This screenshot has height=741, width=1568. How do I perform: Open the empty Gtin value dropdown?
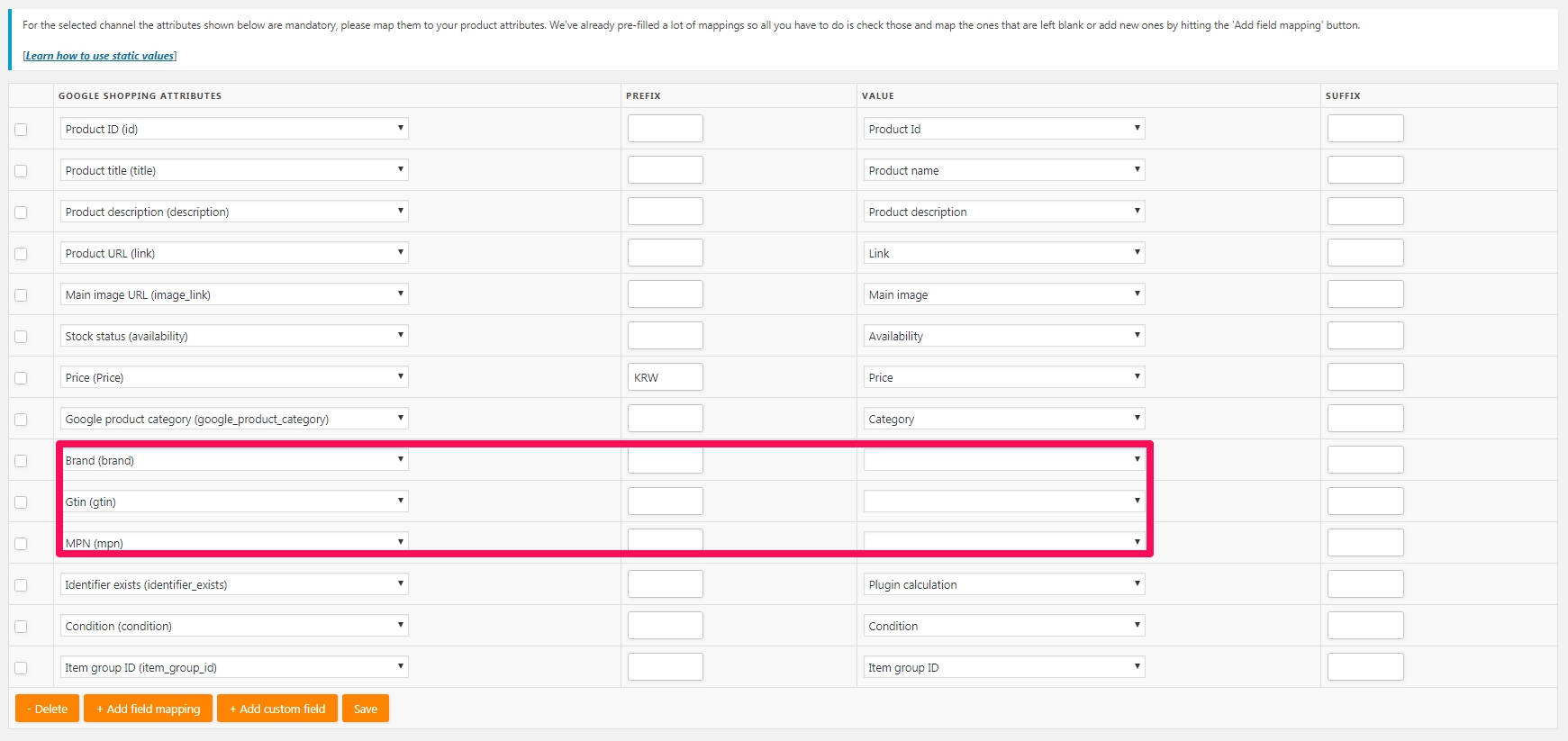[1003, 502]
